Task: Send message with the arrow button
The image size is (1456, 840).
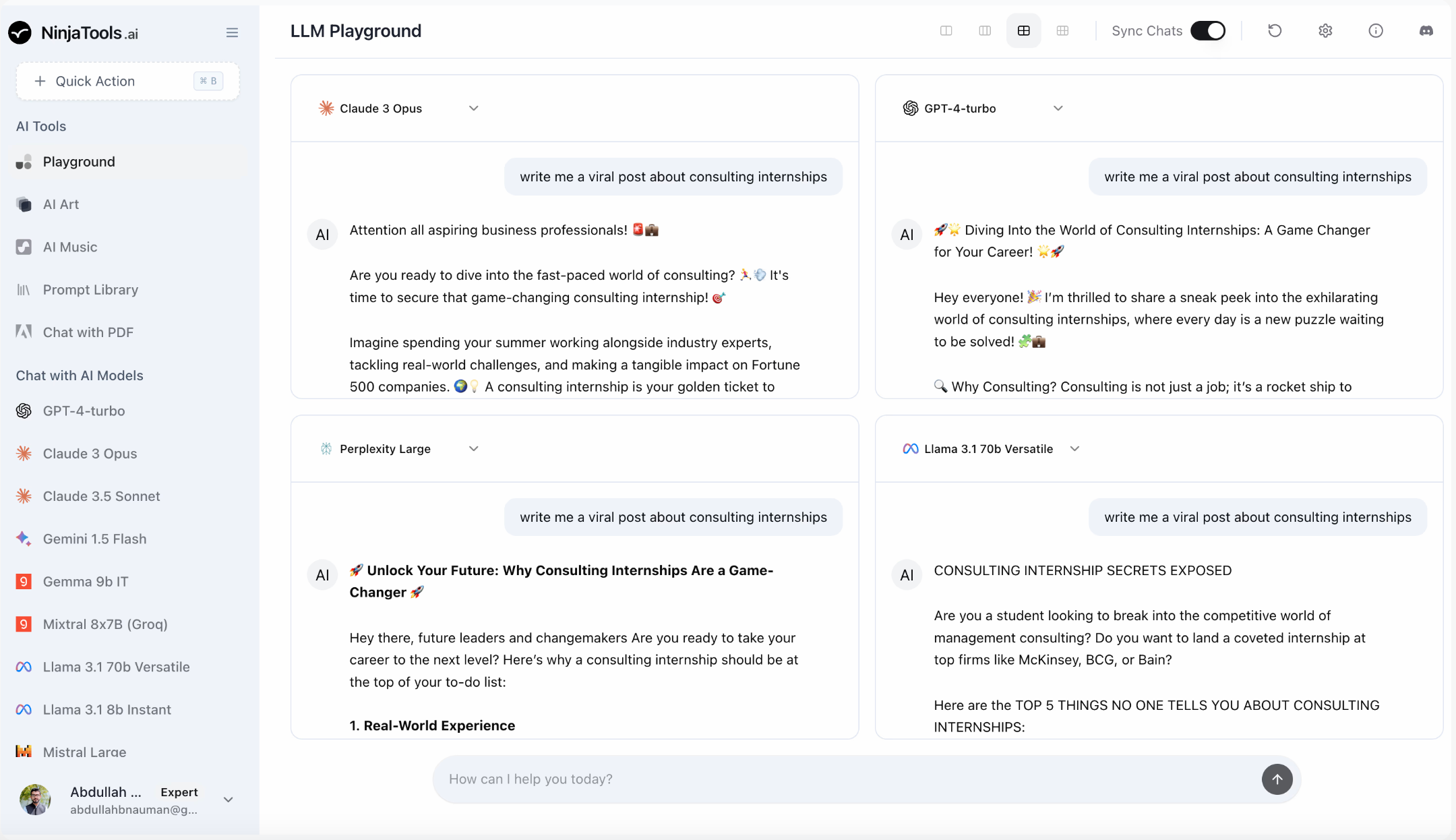Action: point(1277,779)
